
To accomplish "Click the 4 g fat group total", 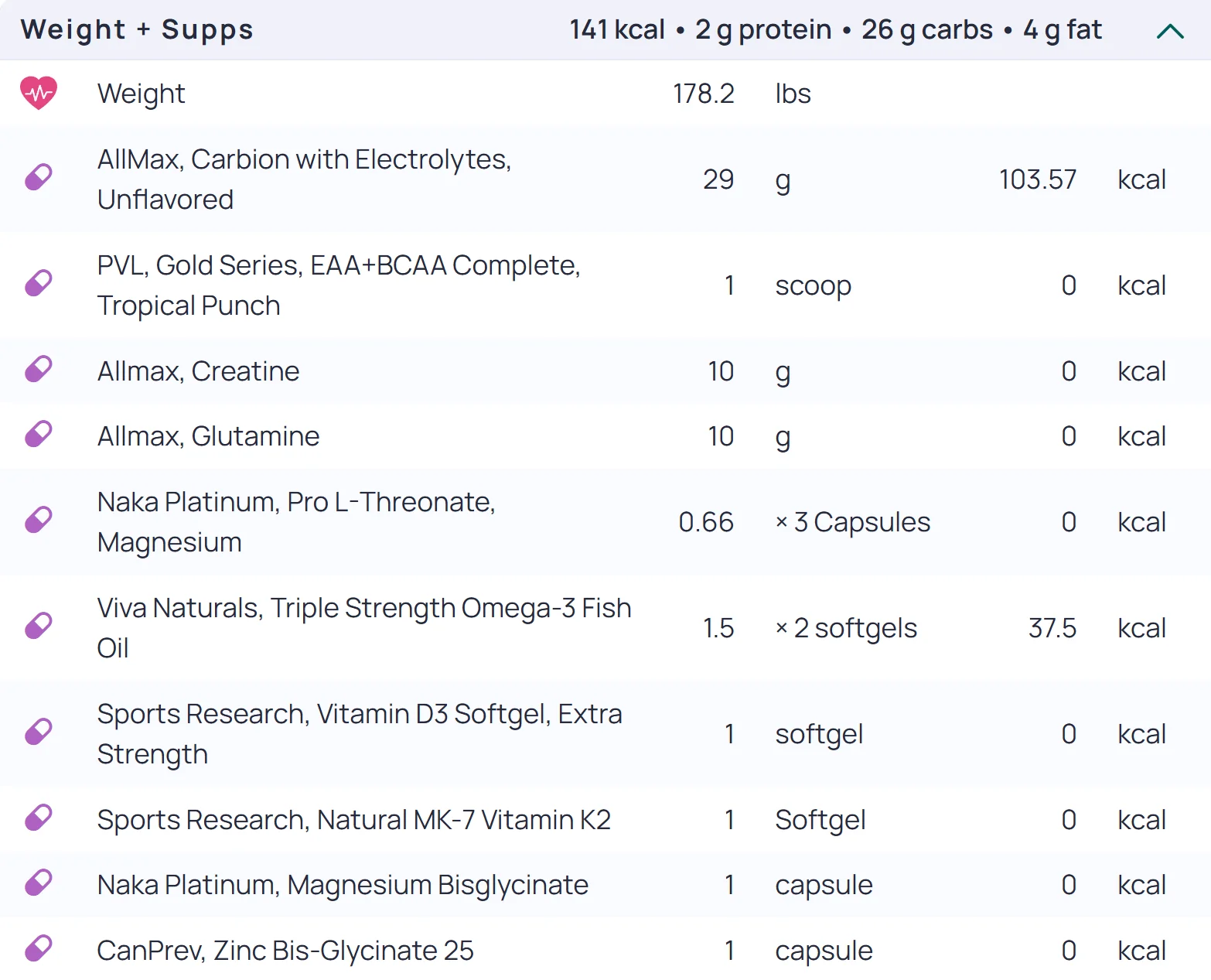I will coord(1063,29).
